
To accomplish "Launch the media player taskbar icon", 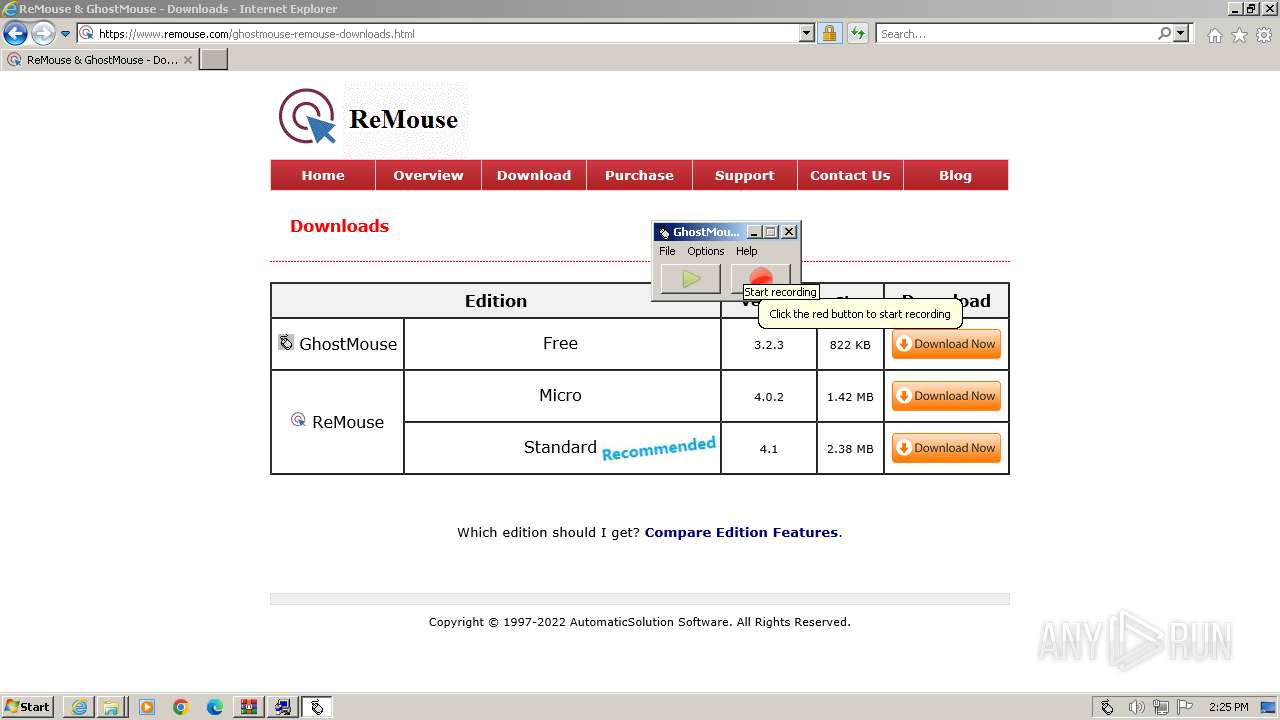I will click(x=147, y=707).
